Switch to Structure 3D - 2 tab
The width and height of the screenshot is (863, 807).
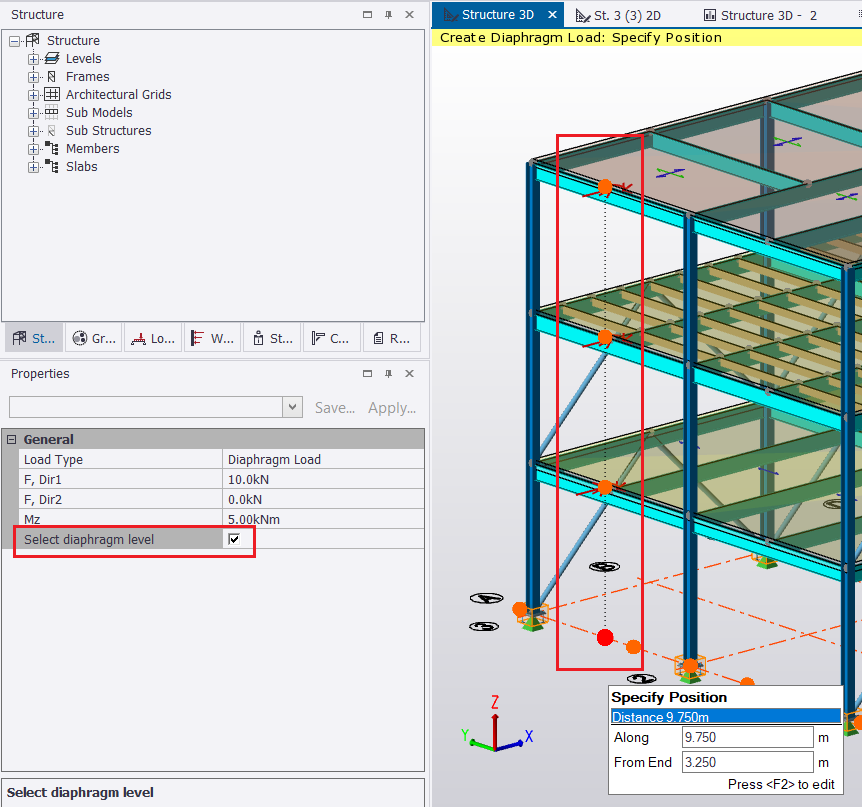pos(760,15)
